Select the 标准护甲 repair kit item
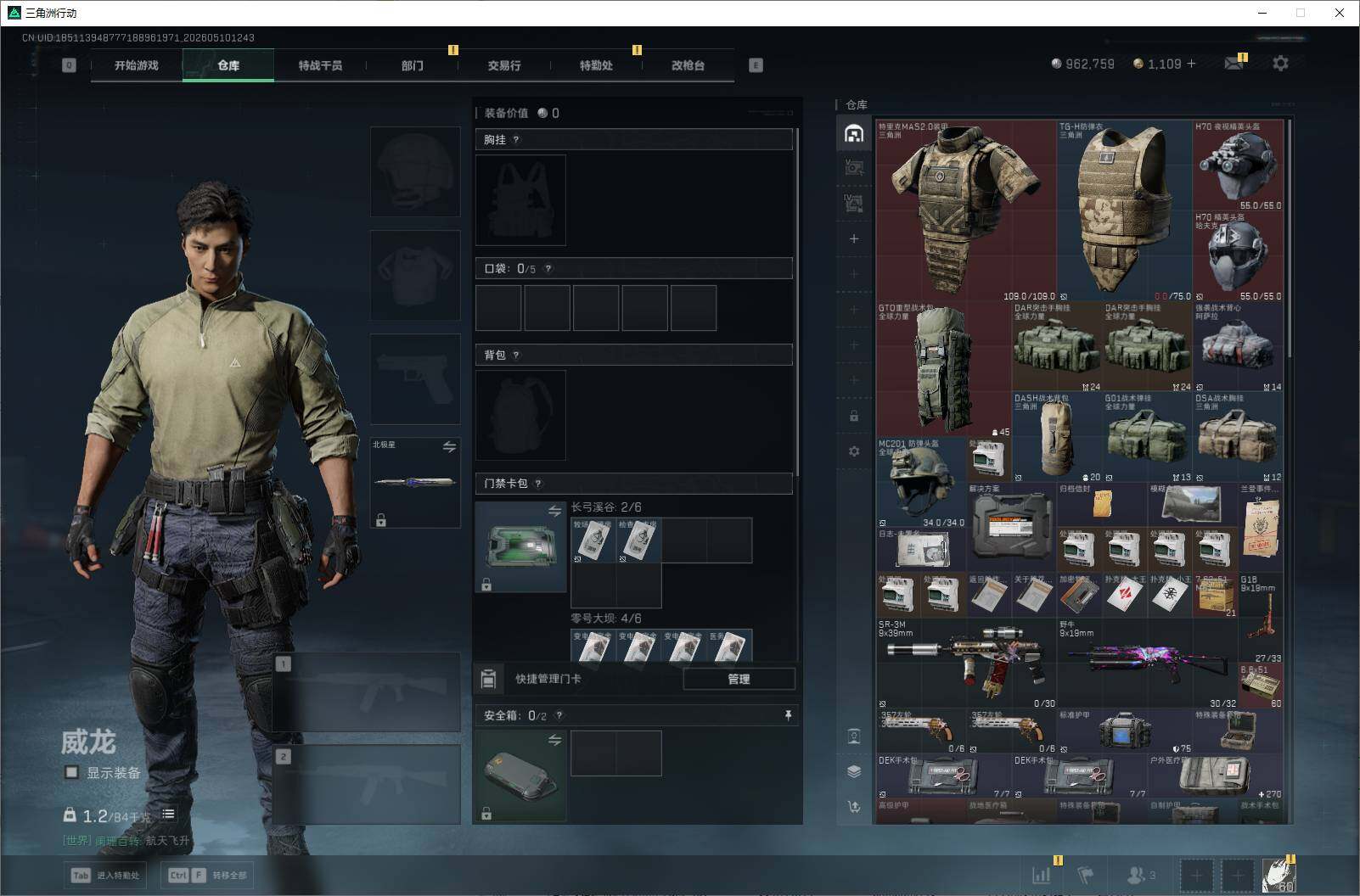 [1125, 731]
